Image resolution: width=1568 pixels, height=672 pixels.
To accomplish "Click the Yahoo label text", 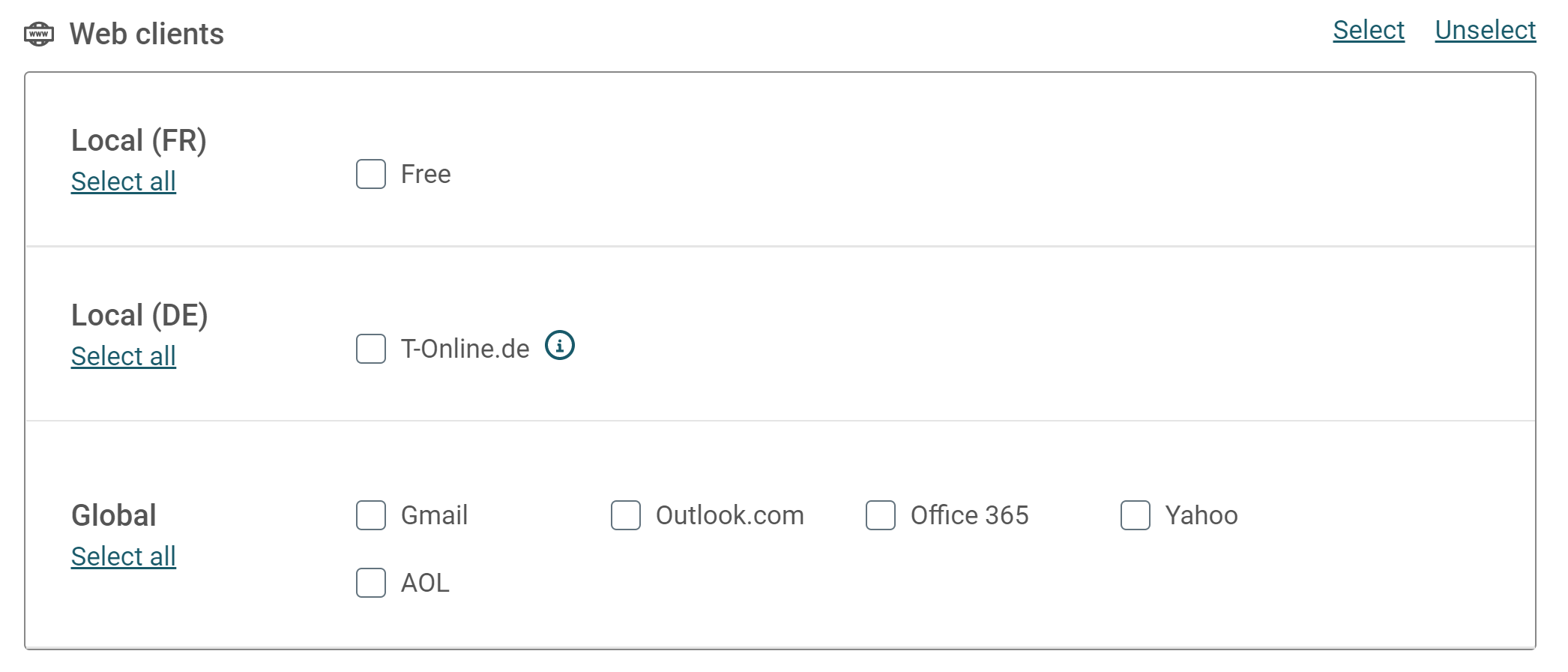I will (1201, 515).
